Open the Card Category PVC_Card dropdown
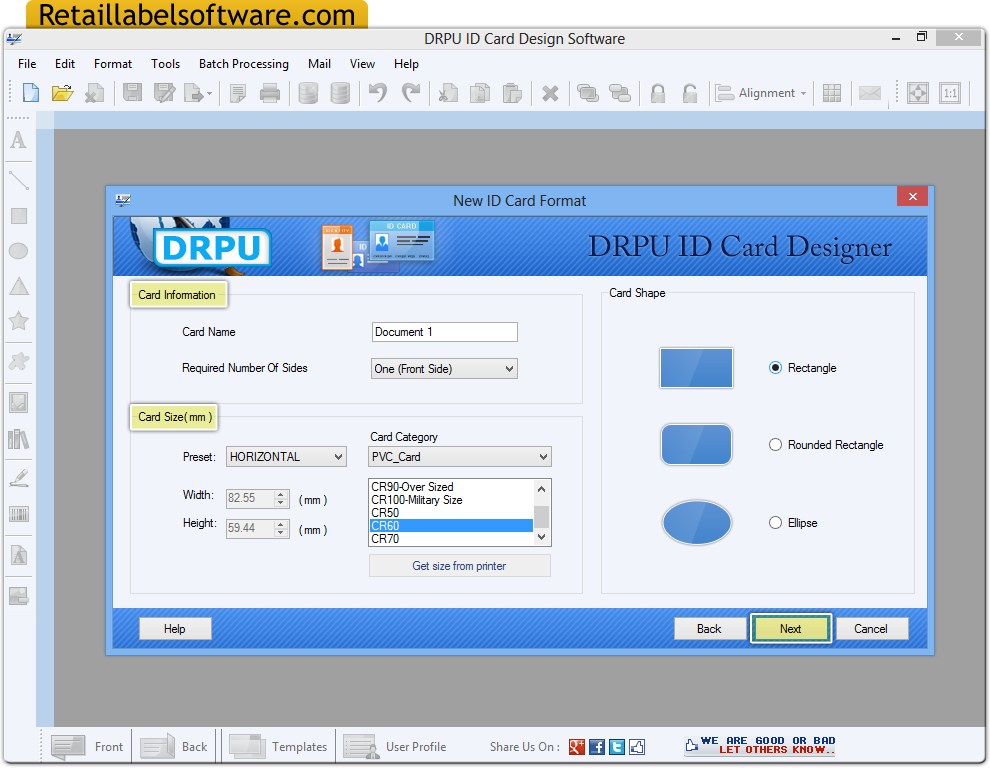 (x=460, y=457)
